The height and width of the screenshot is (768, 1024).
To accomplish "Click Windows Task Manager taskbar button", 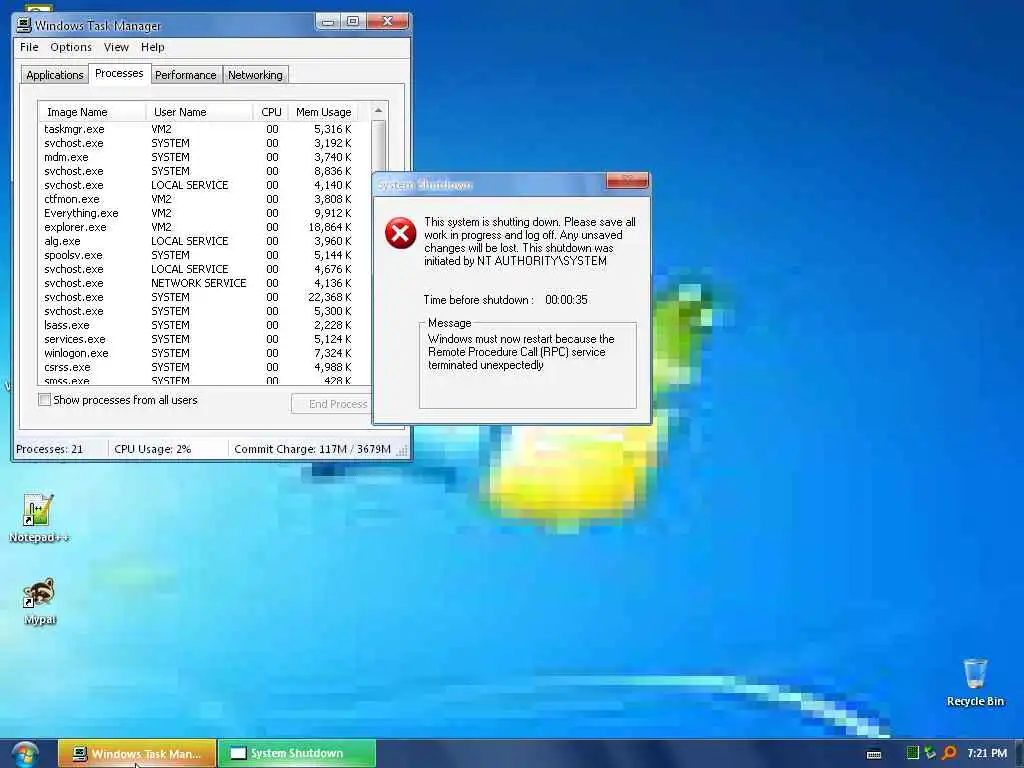I will [x=137, y=754].
